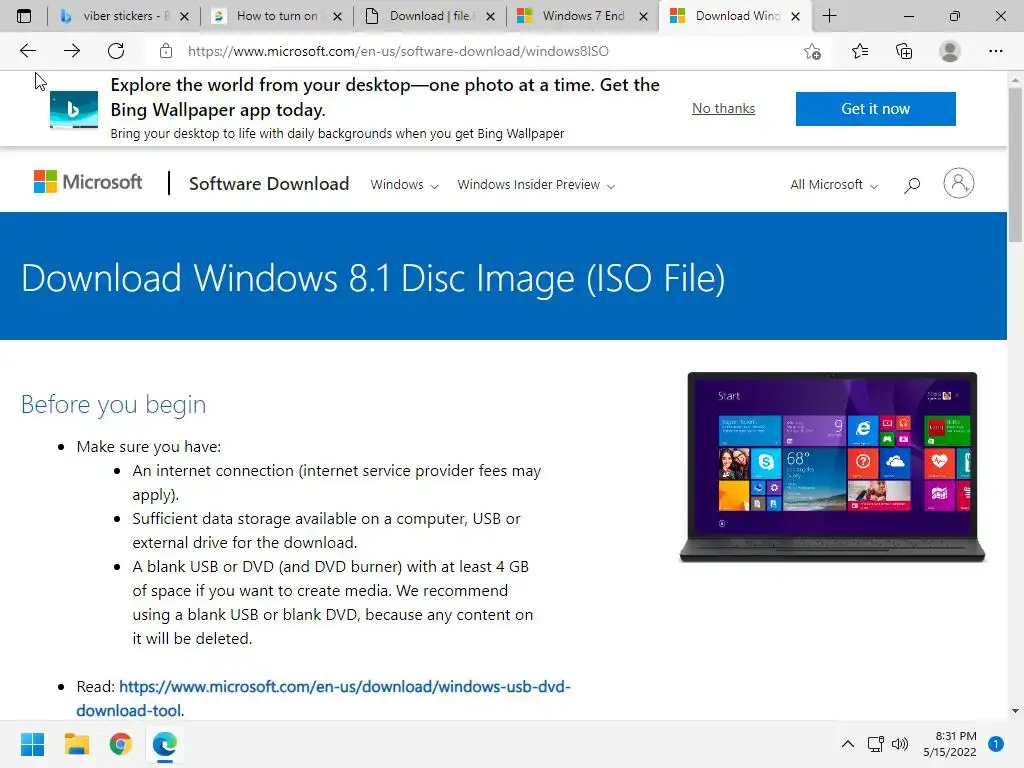
Task: Open the browser profile avatar
Action: coord(950,51)
